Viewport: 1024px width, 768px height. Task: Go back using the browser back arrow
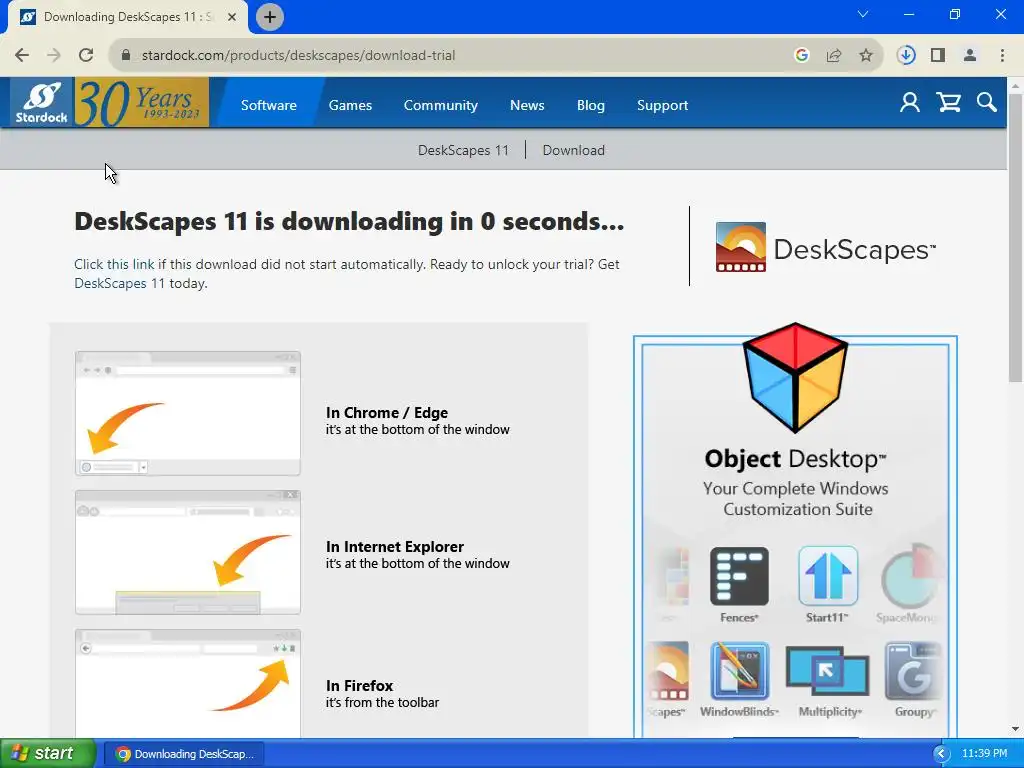pos(22,56)
